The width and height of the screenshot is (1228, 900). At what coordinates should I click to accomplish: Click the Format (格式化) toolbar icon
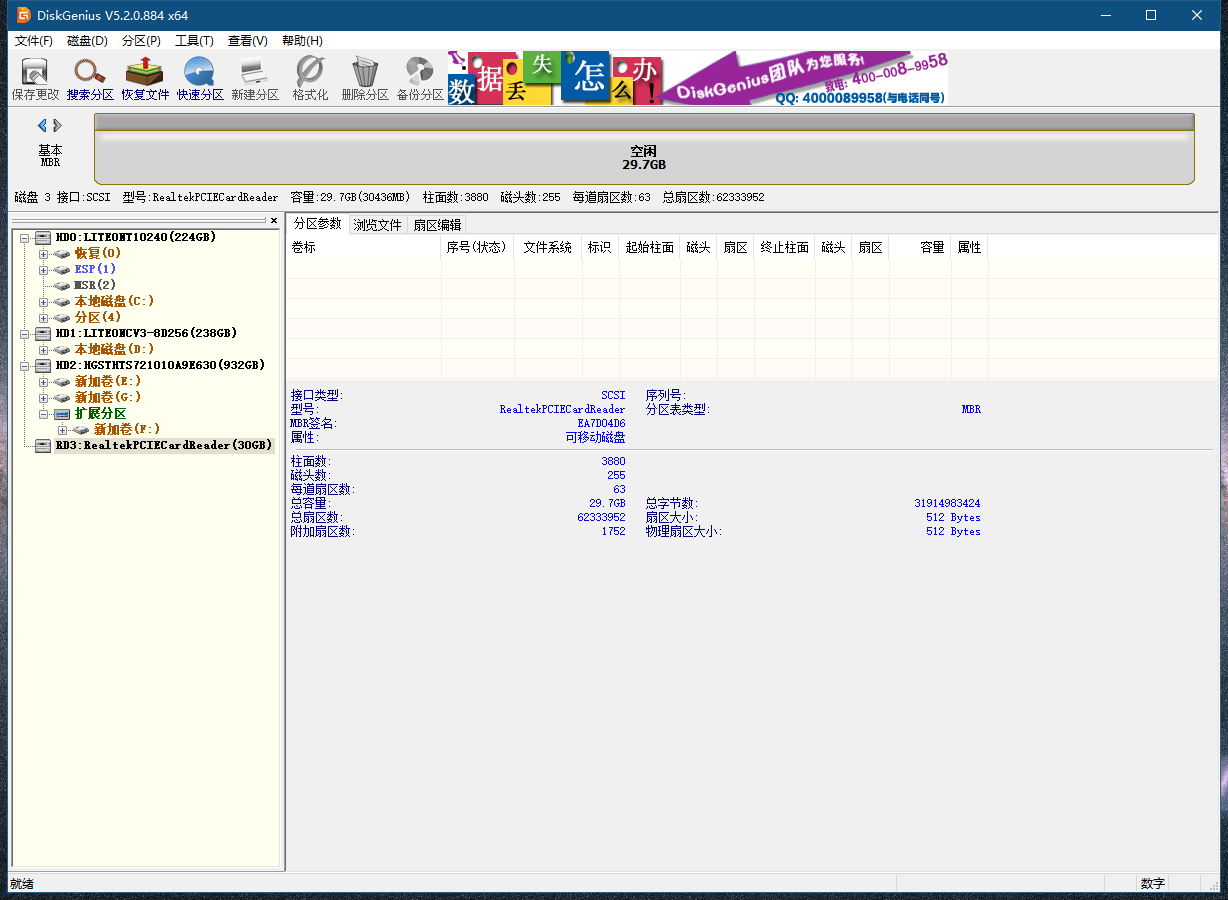[310, 79]
